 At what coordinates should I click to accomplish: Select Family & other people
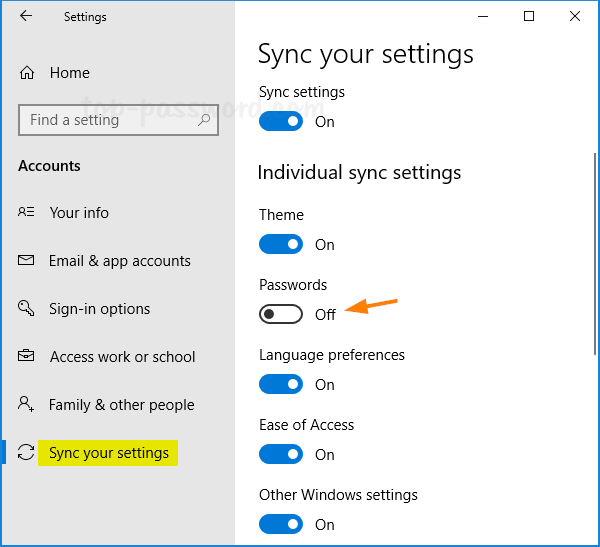(121, 405)
